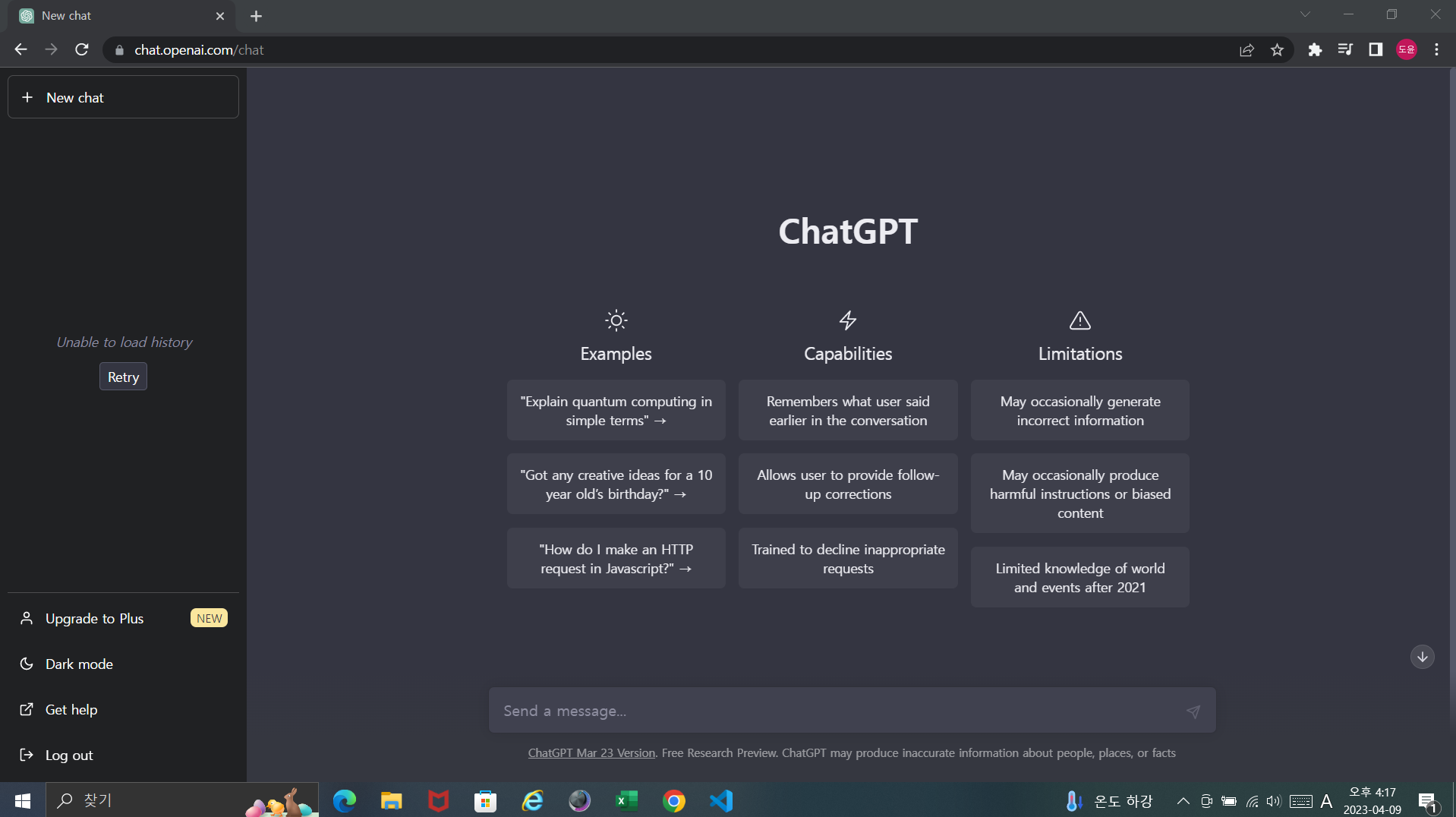Go back with browser back arrow
1456x817 pixels.
(x=20, y=49)
